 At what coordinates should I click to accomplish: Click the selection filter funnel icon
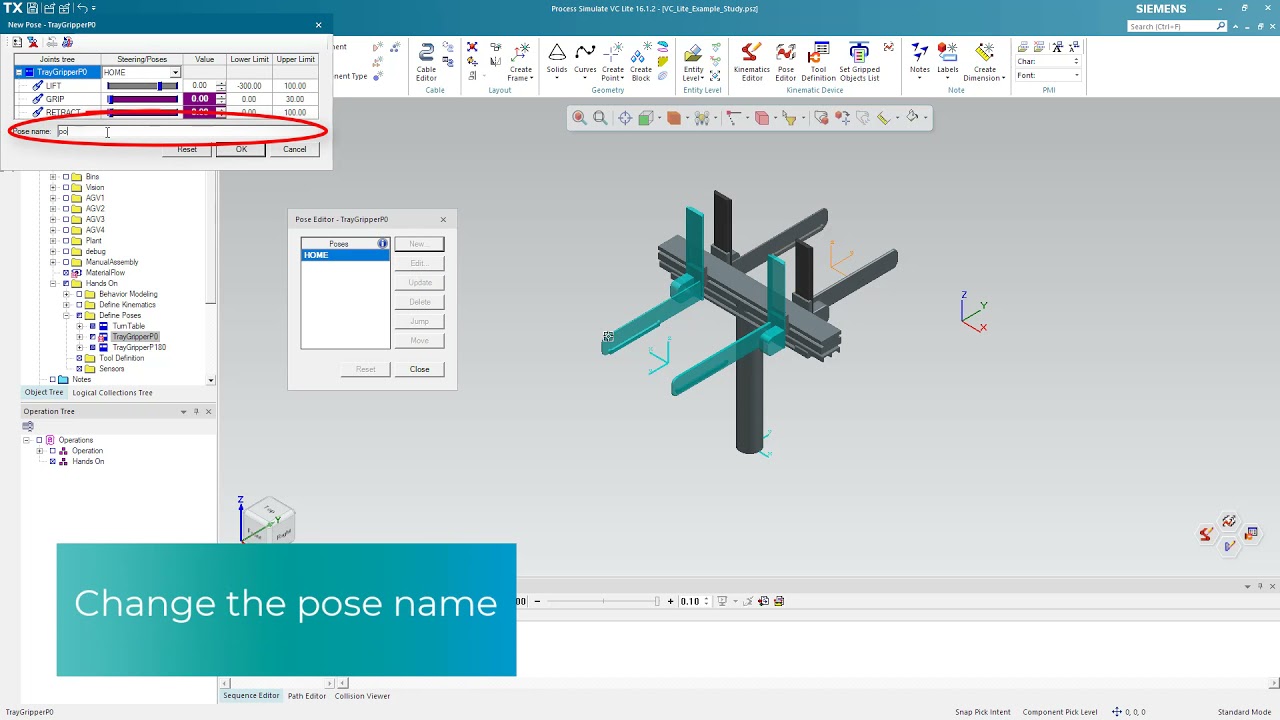pyautogui.click(x=790, y=118)
